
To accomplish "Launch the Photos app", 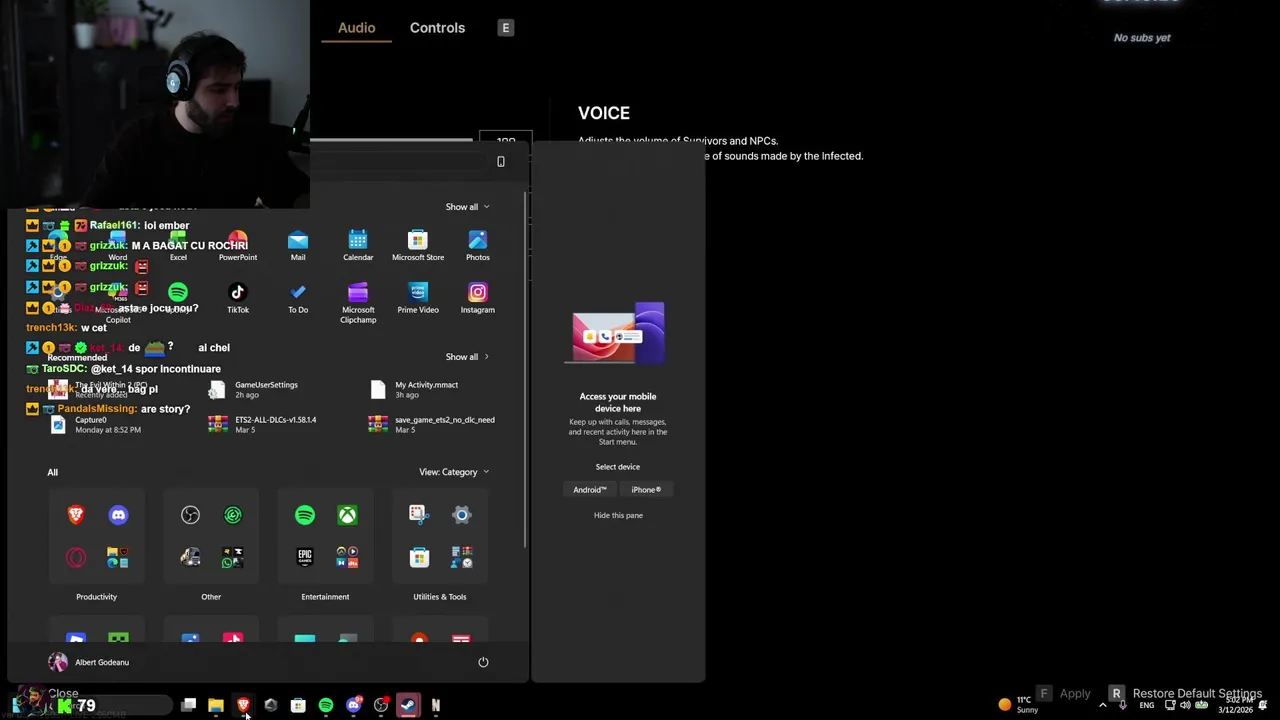I will pos(478,245).
